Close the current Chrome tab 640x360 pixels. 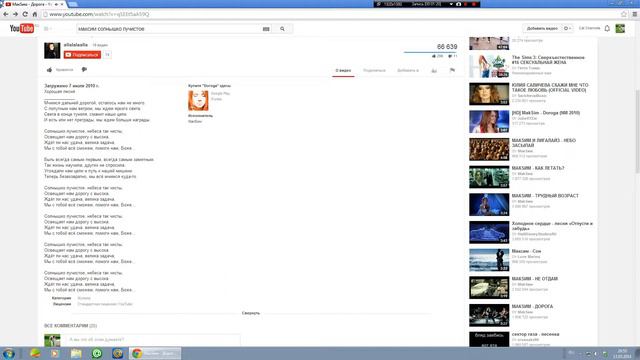point(62,4)
